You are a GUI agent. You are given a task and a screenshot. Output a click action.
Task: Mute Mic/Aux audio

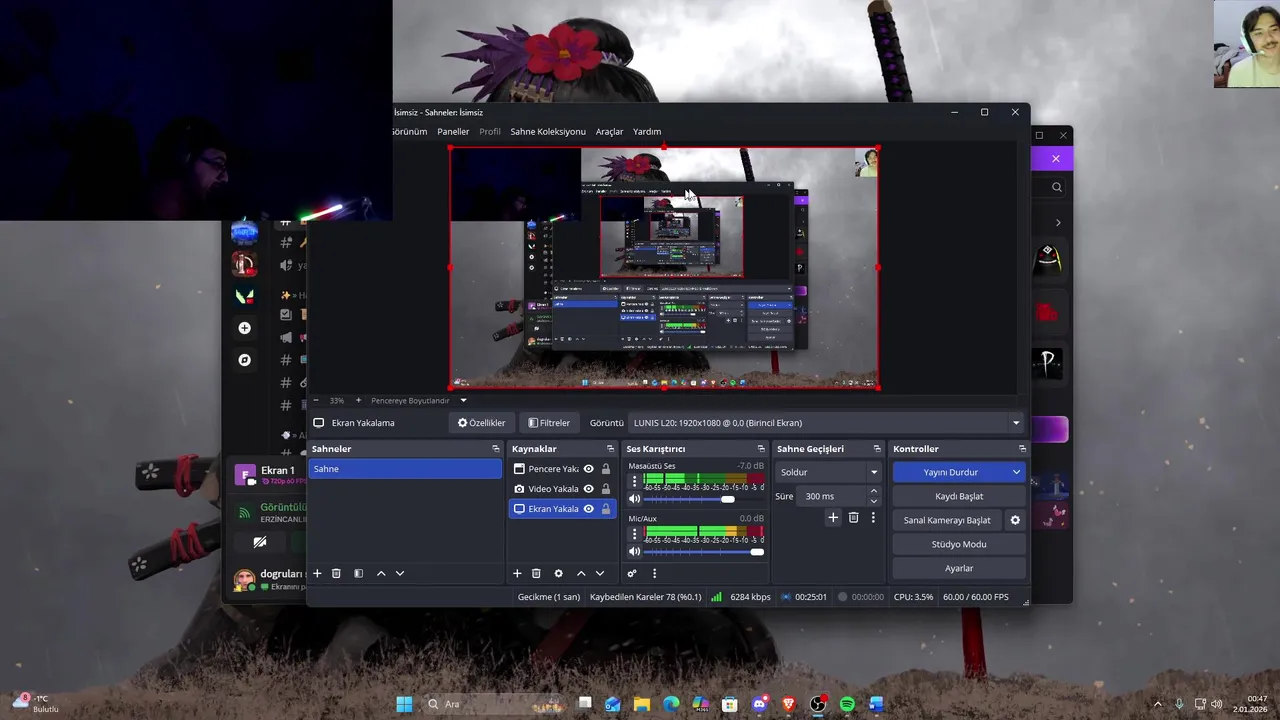point(634,552)
